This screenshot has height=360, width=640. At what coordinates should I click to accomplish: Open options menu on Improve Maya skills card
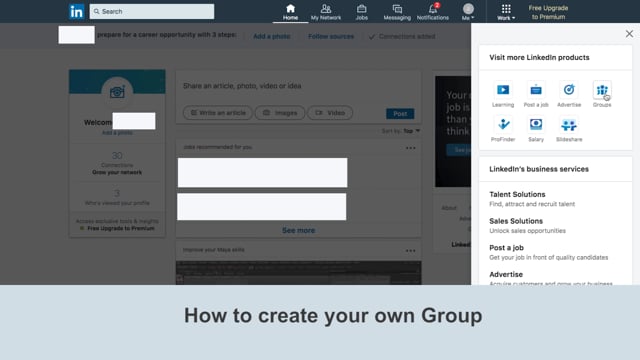coord(411,251)
